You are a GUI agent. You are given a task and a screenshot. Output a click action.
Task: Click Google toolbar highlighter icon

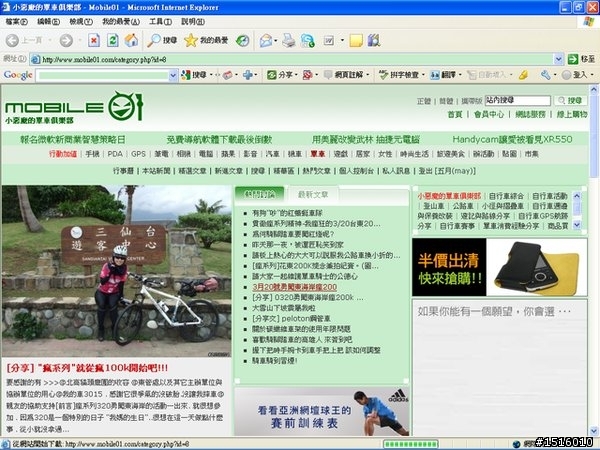pos(523,75)
